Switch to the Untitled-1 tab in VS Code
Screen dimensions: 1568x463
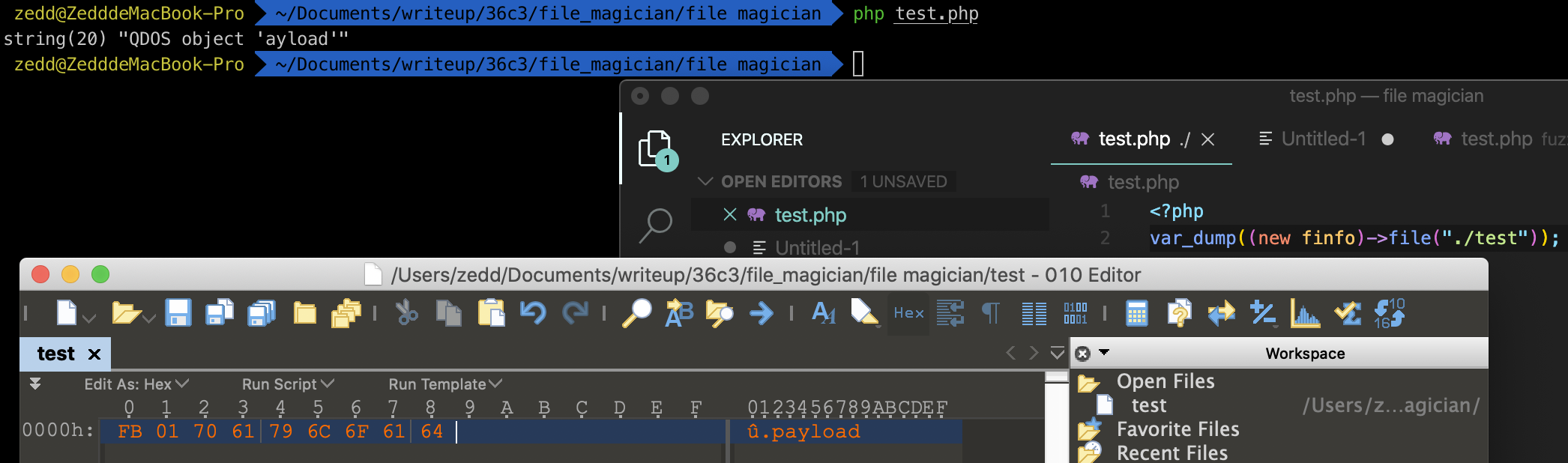pyautogui.click(x=1324, y=139)
